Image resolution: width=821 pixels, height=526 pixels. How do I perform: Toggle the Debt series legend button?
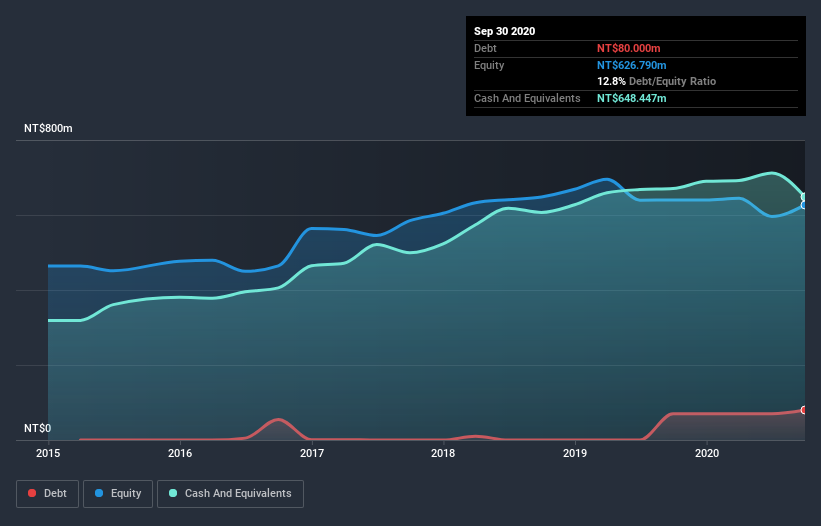[x=48, y=494]
